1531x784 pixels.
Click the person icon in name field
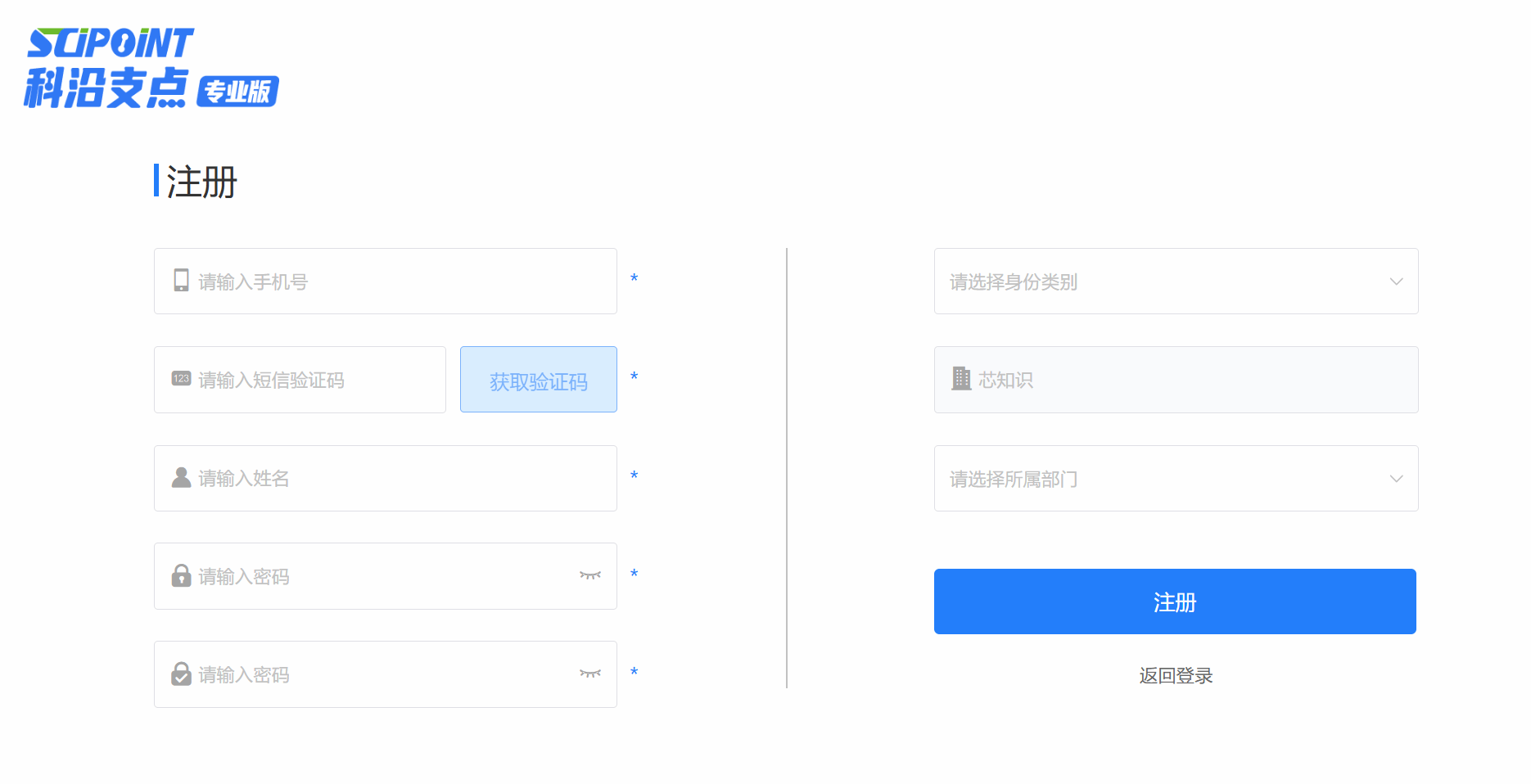pos(181,478)
